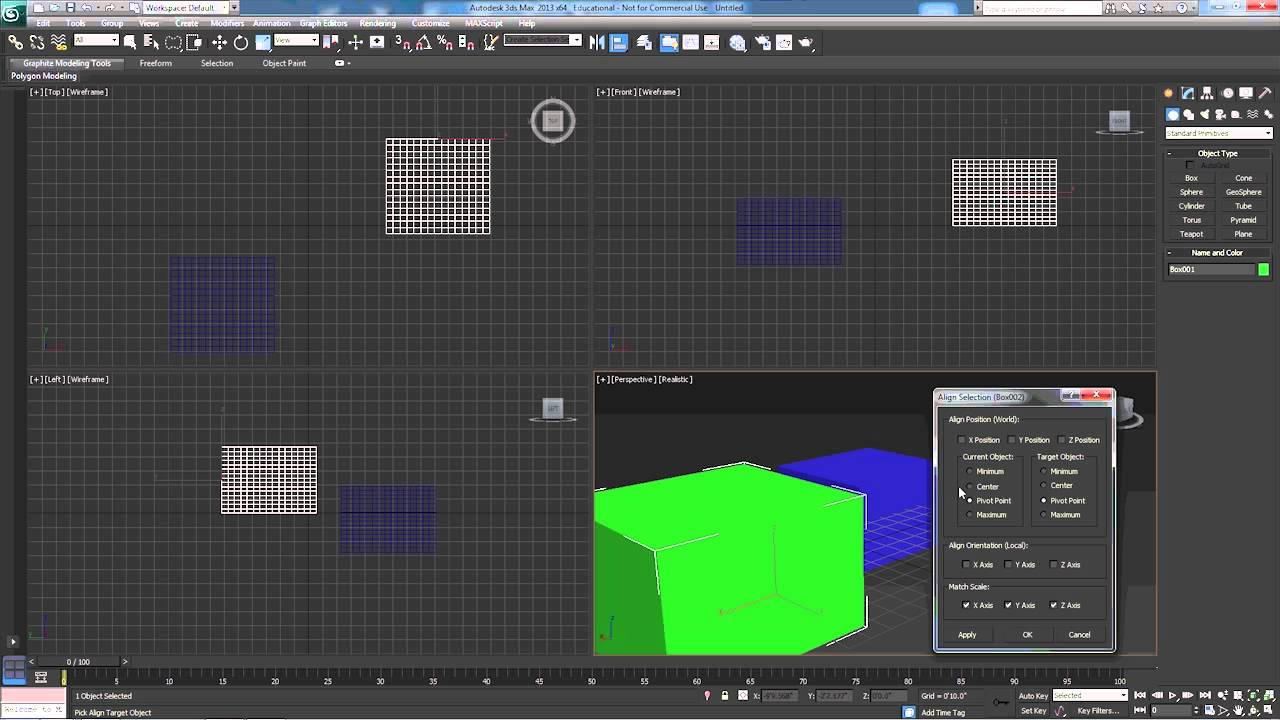Click the Bind to Space Warp icon
The width and height of the screenshot is (1280, 720).
click(58, 42)
